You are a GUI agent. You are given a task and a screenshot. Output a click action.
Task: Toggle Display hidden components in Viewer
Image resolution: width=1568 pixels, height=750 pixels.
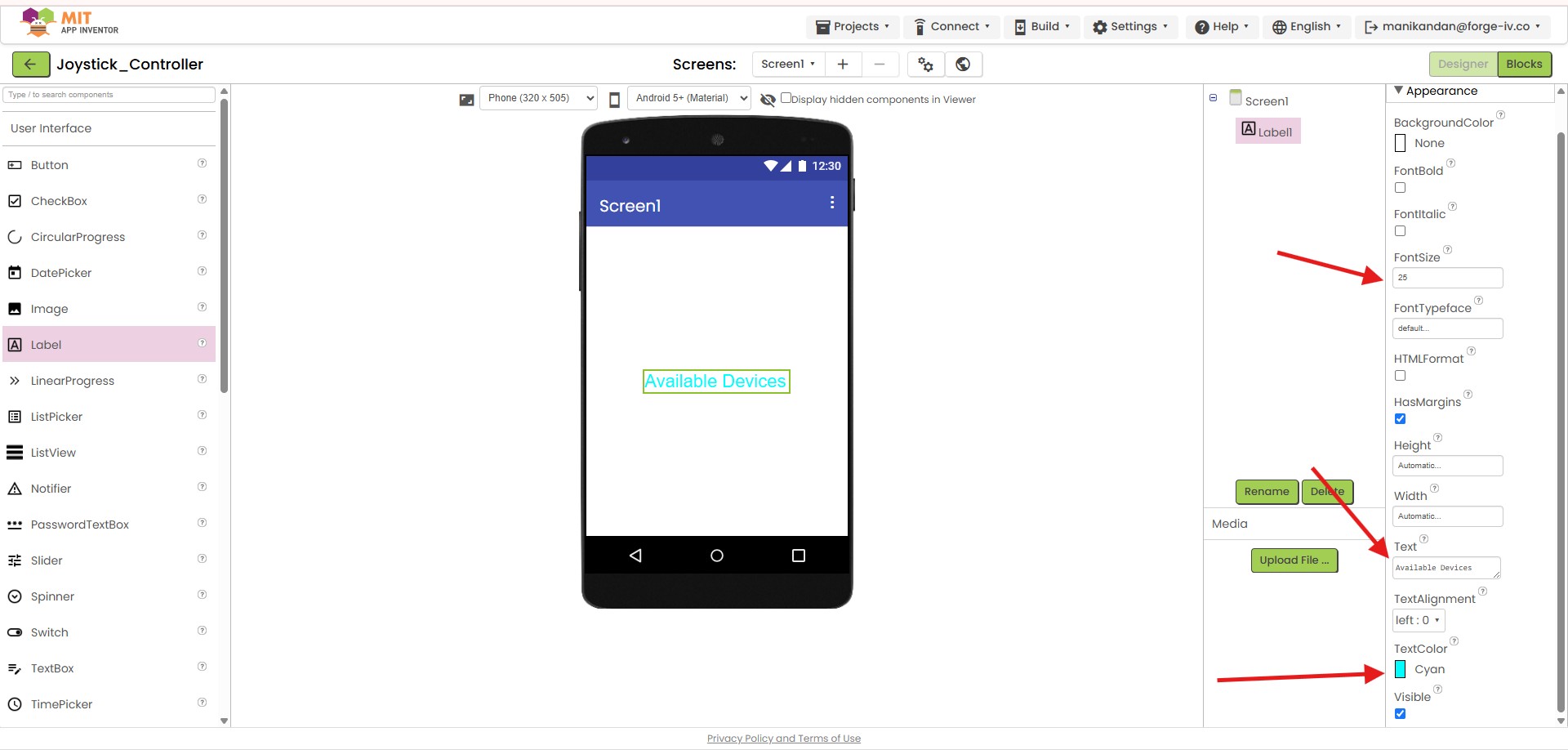[x=786, y=98]
